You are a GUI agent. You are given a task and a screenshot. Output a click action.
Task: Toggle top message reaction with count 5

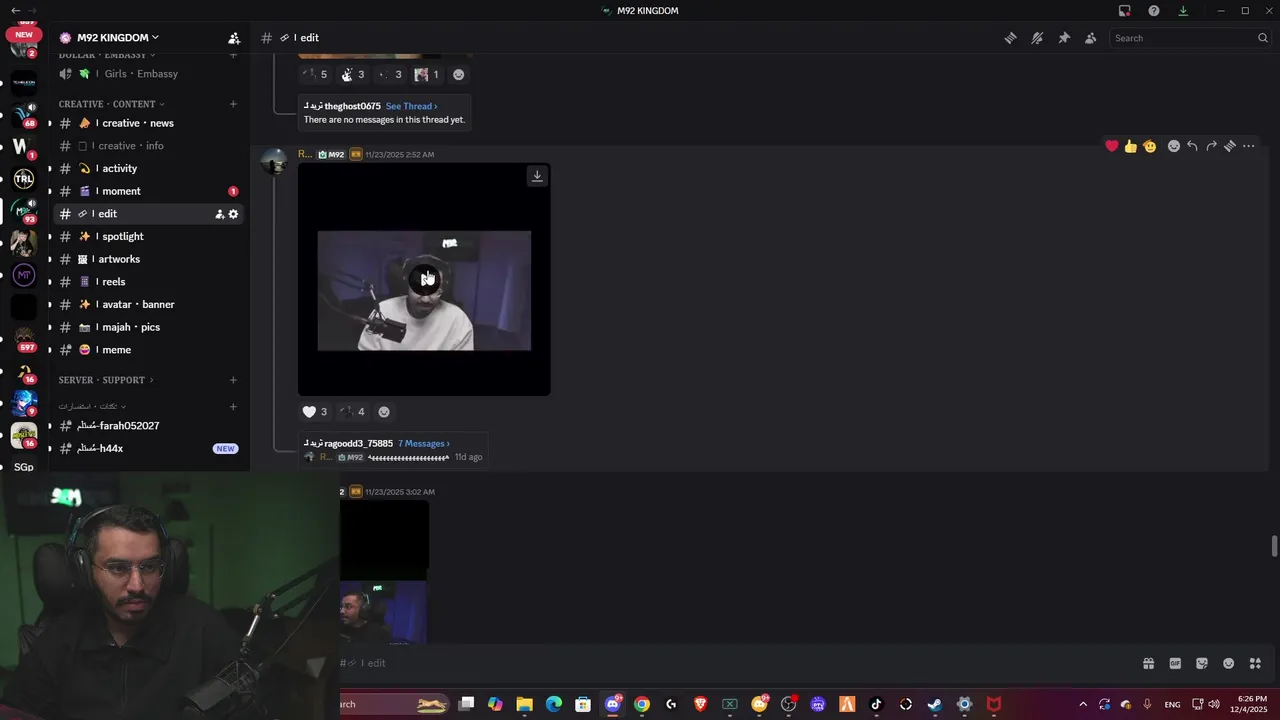[x=315, y=74]
